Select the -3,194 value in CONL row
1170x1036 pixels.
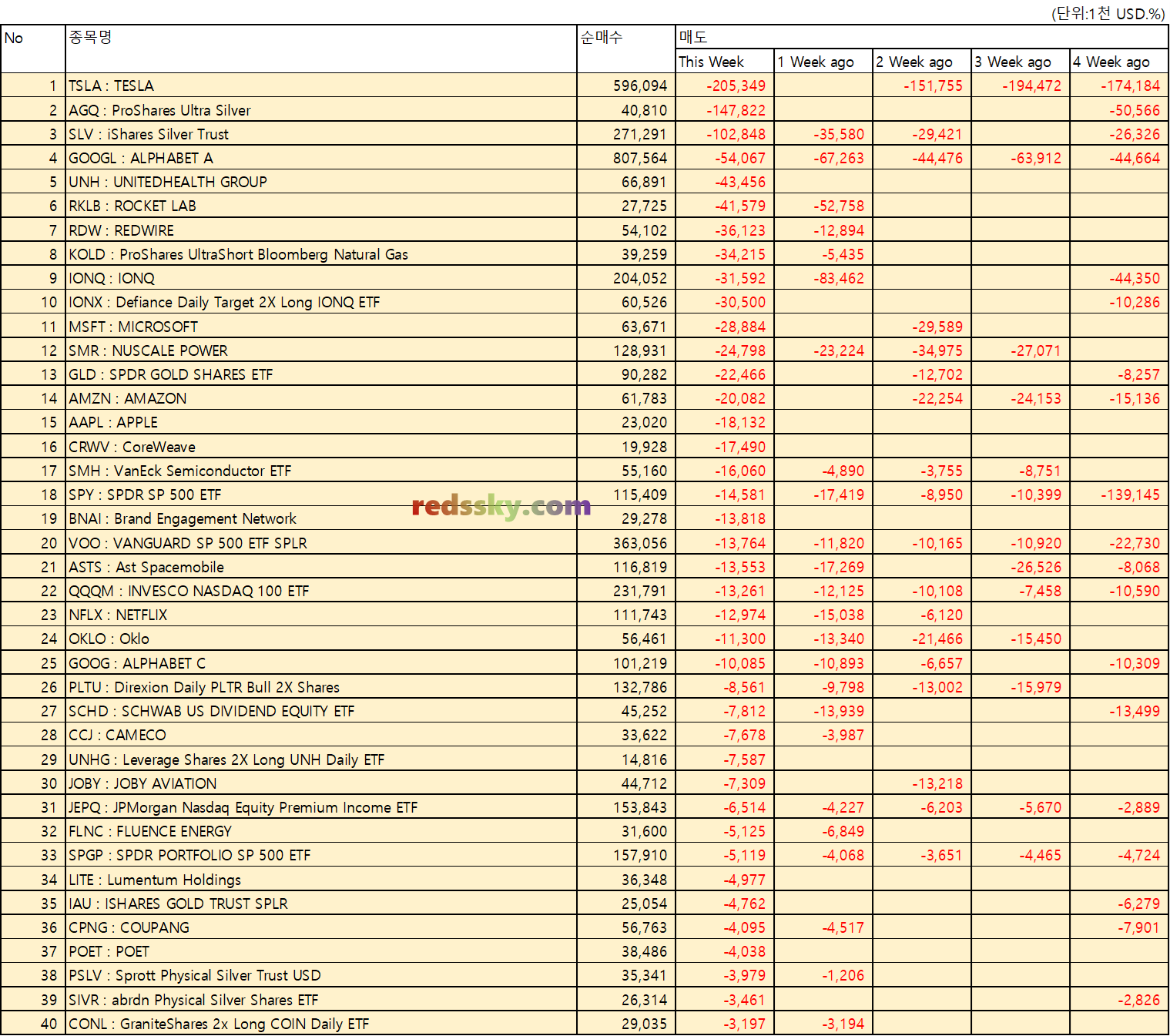(x=843, y=1023)
